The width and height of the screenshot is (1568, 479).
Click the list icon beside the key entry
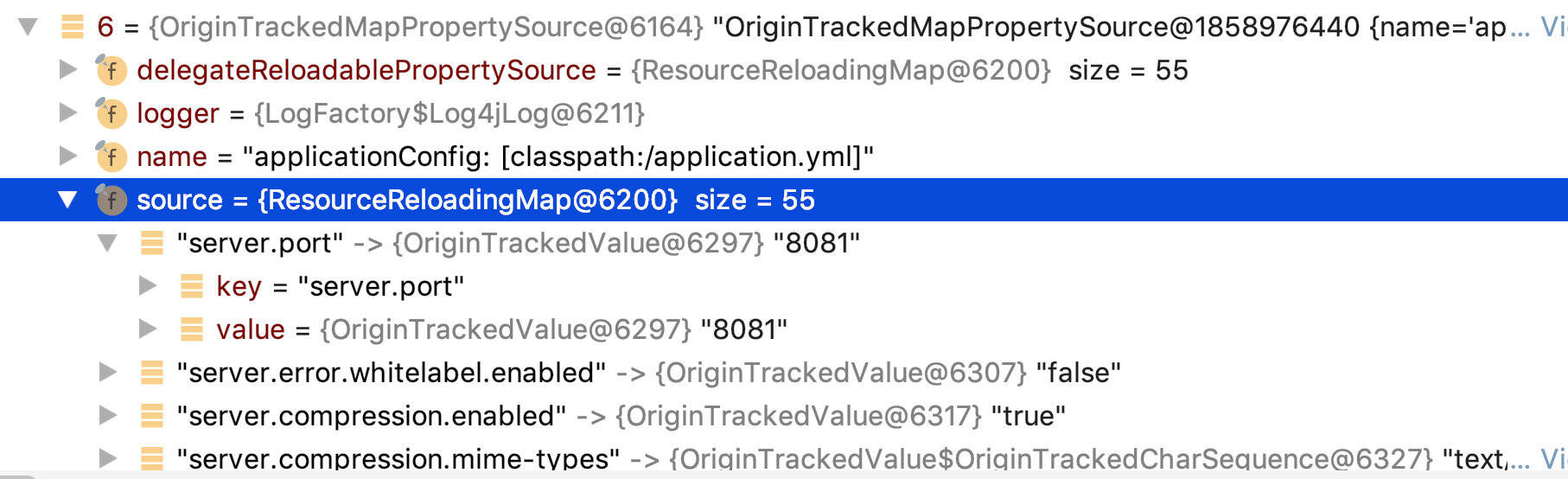click(191, 286)
